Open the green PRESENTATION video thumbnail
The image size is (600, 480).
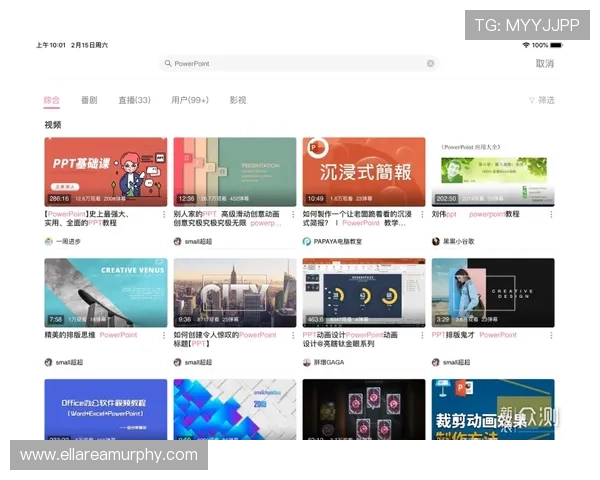[x=235, y=172]
